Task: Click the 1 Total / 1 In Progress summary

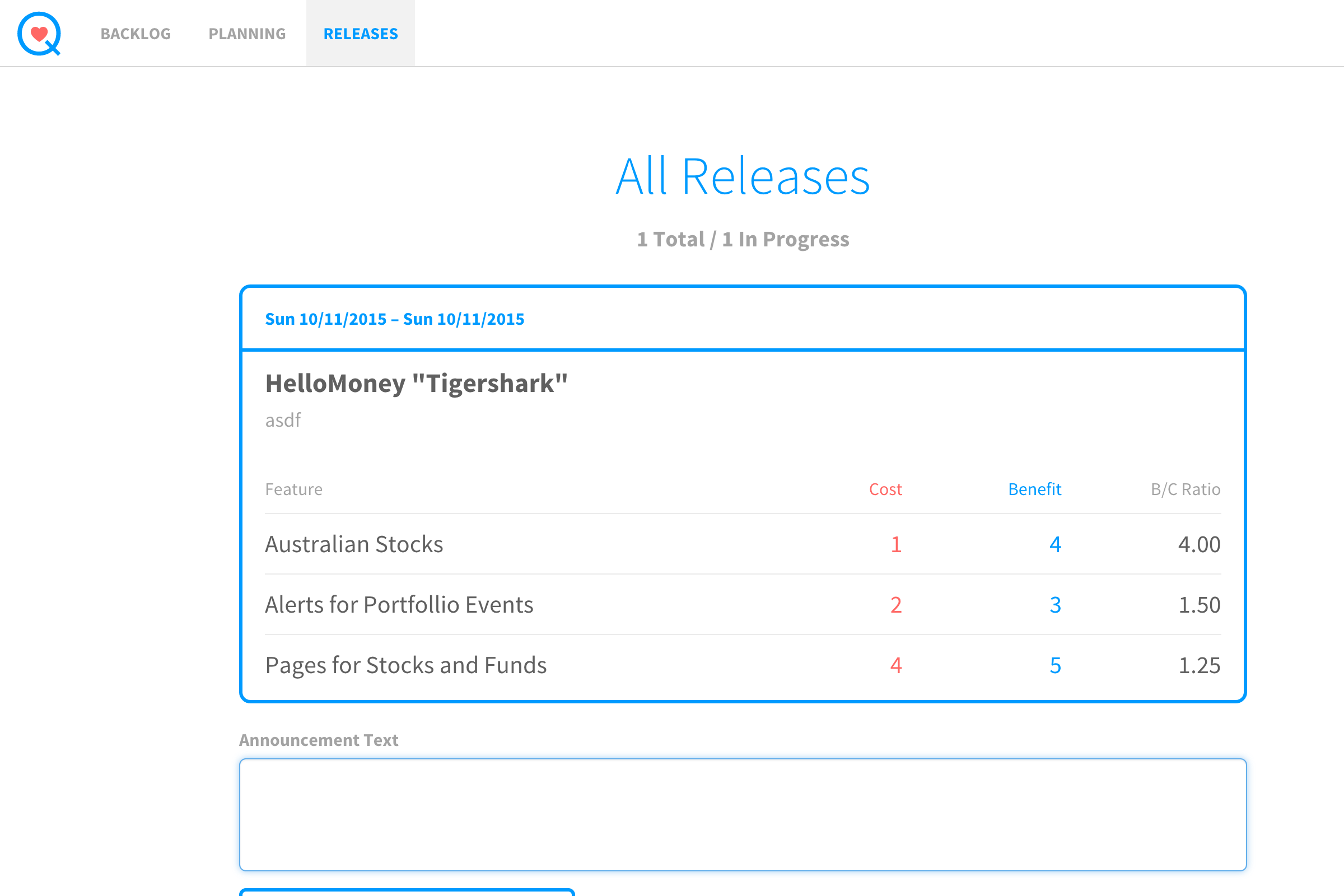Action: click(x=743, y=239)
